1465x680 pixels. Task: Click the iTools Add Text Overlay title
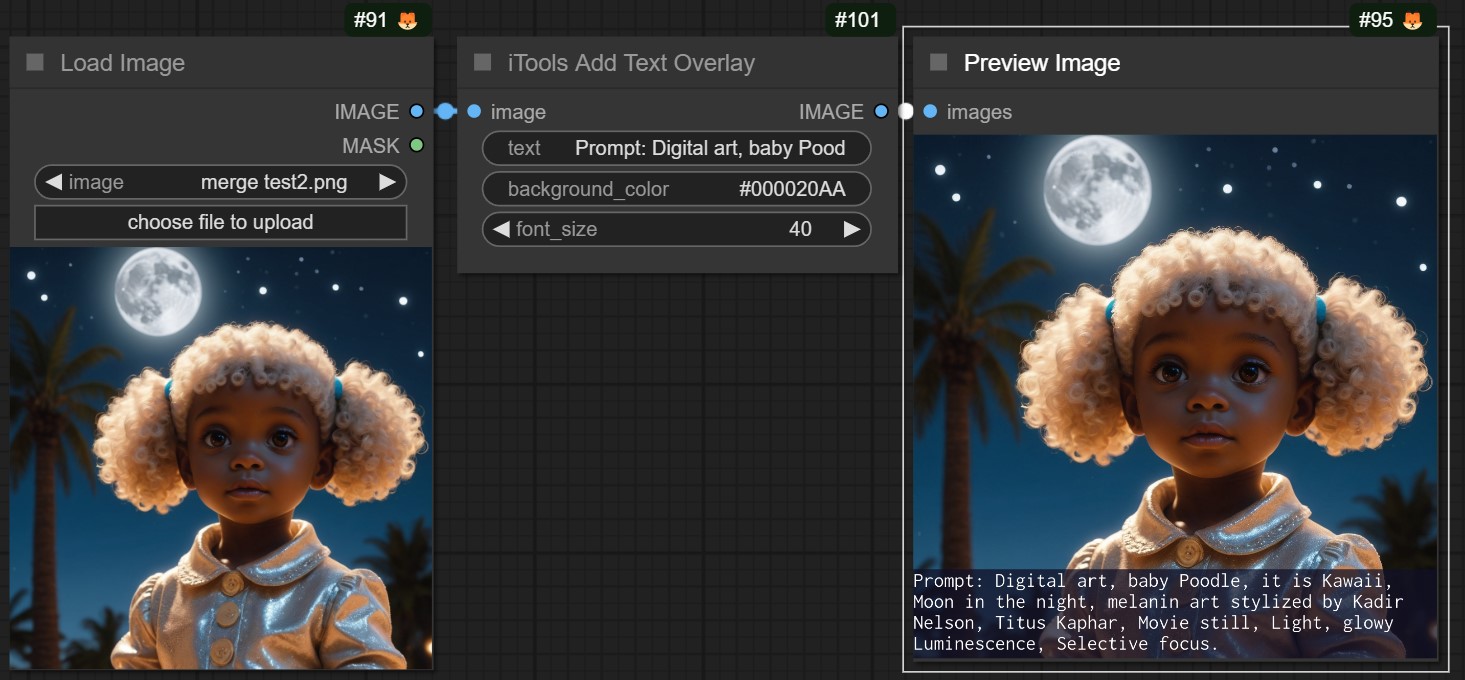(x=631, y=62)
